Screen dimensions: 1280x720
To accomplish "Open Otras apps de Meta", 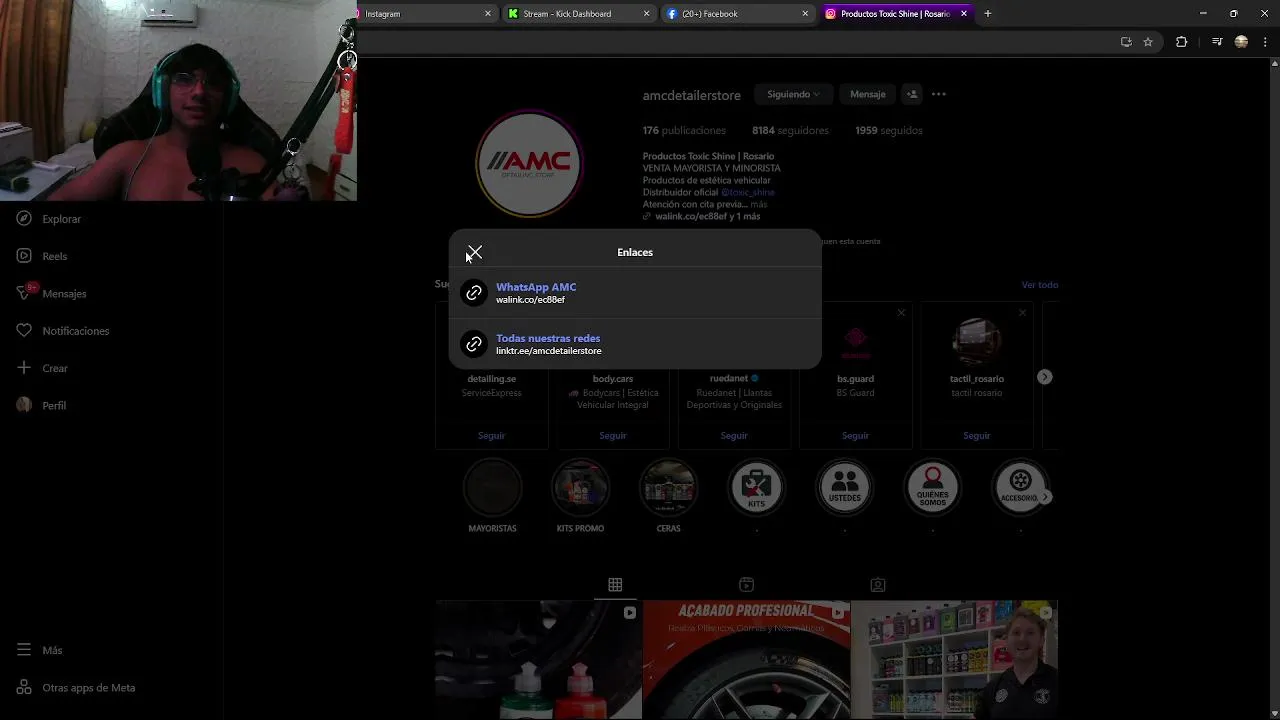I will pyautogui.click(x=76, y=688).
